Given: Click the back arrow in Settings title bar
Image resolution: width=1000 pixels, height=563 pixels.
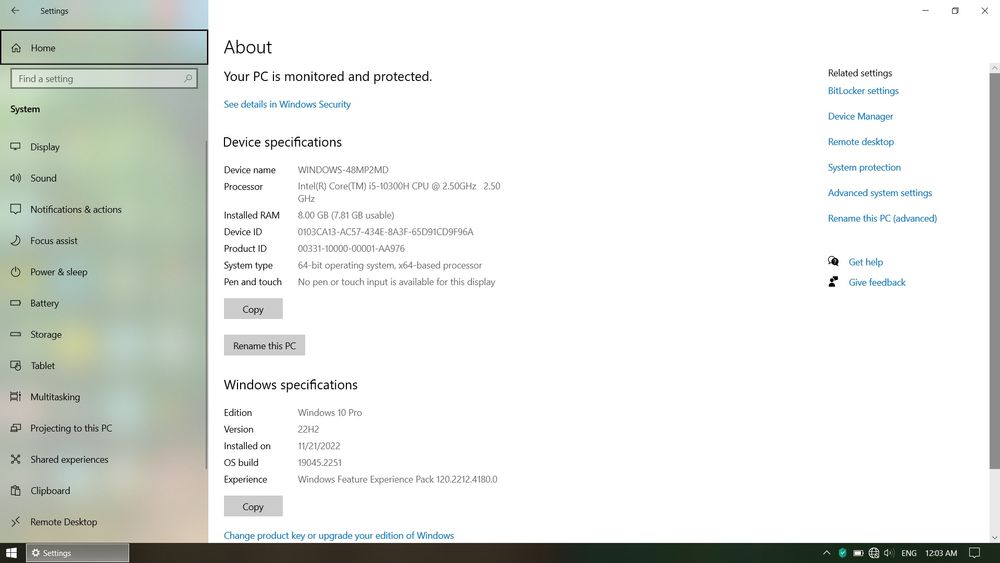Looking at the screenshot, I should tap(15, 11).
